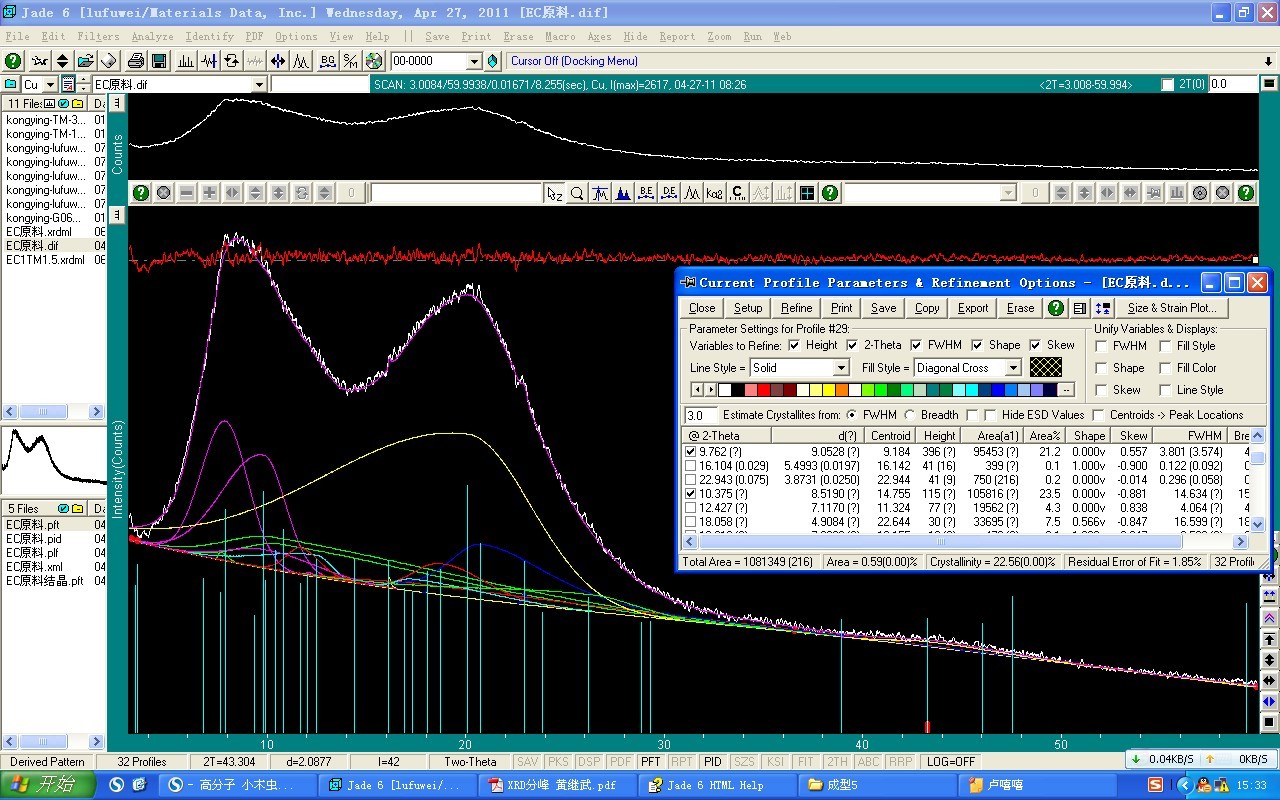Select Breadth radio for crystallite estimate
The width and height of the screenshot is (1280, 800).
[910, 415]
